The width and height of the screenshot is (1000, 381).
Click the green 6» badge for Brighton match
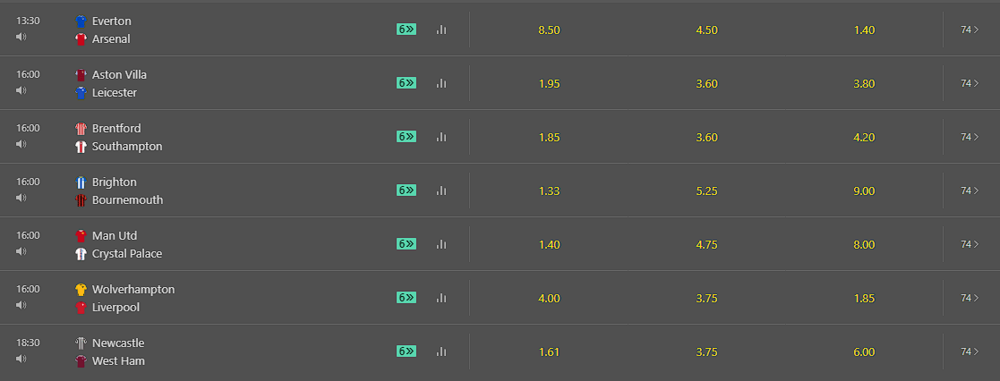[x=406, y=190]
